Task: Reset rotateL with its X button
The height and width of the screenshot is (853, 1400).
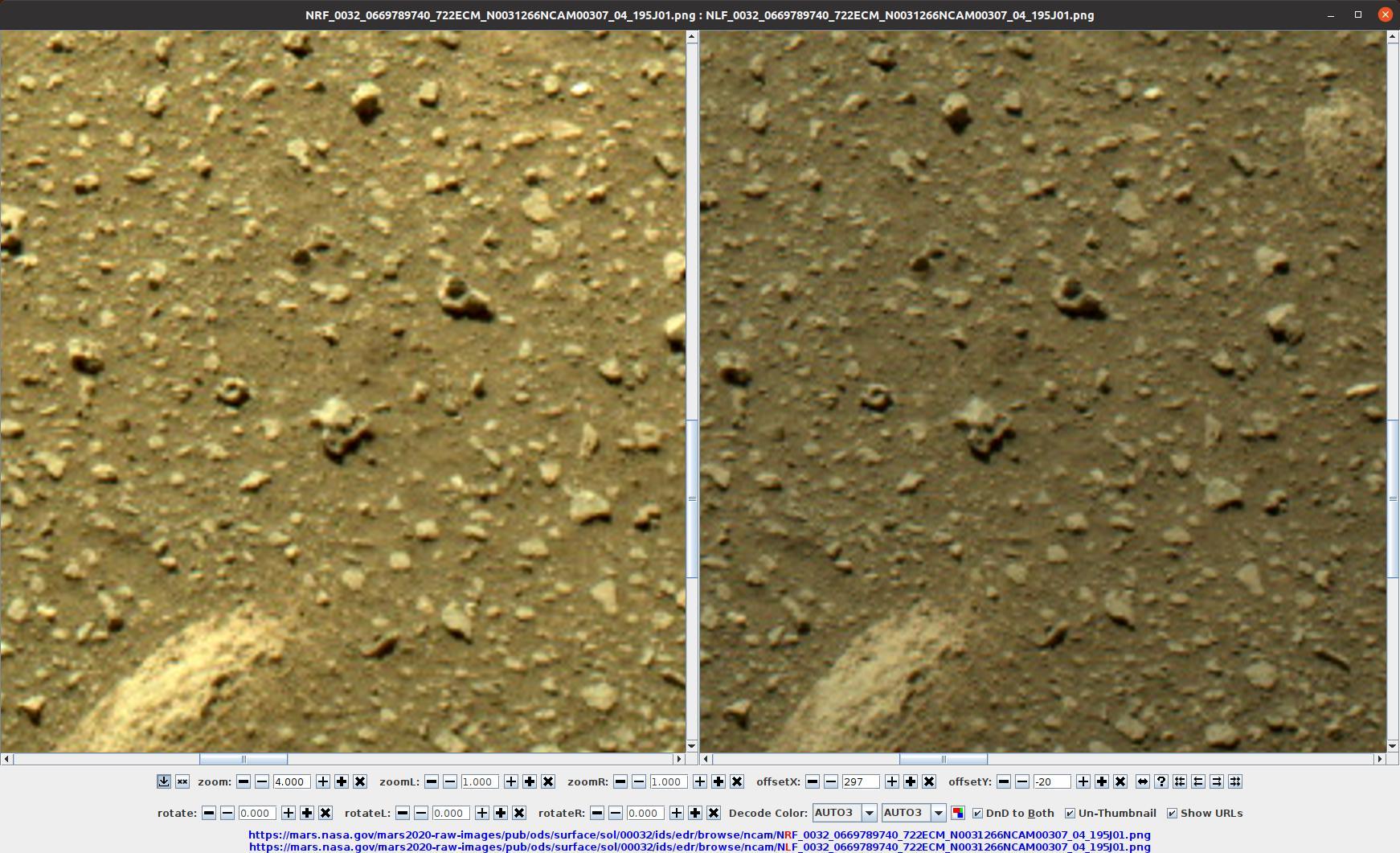Action: [x=519, y=813]
